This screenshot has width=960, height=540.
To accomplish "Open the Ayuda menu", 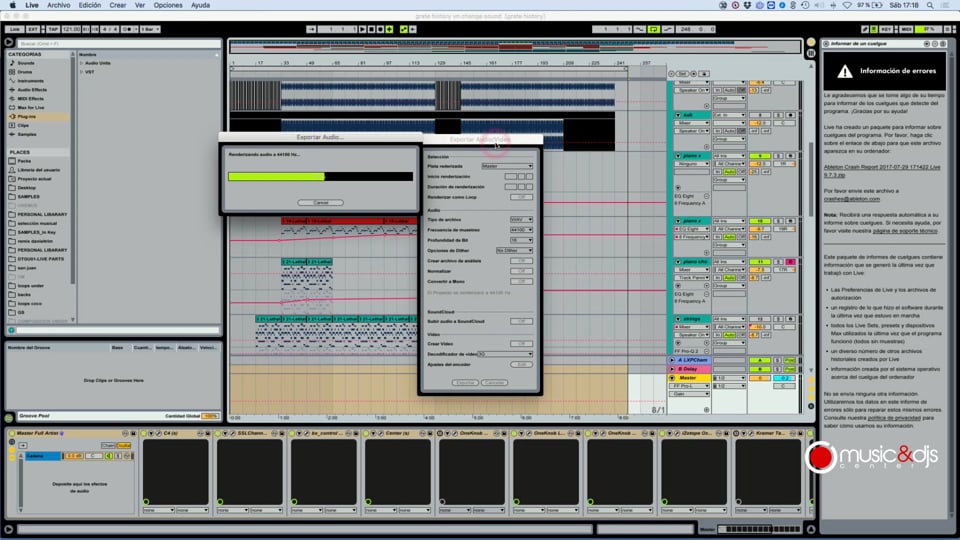I will 200,5.
